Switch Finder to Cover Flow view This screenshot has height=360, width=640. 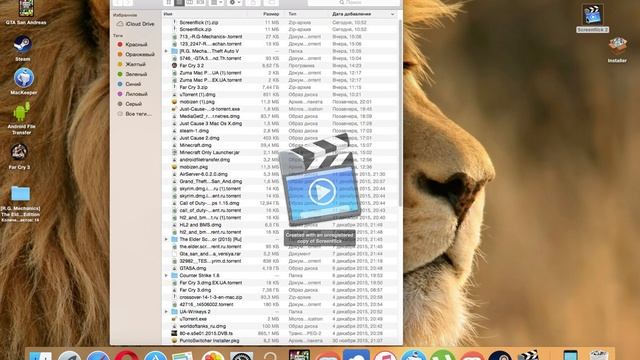[200, 2]
